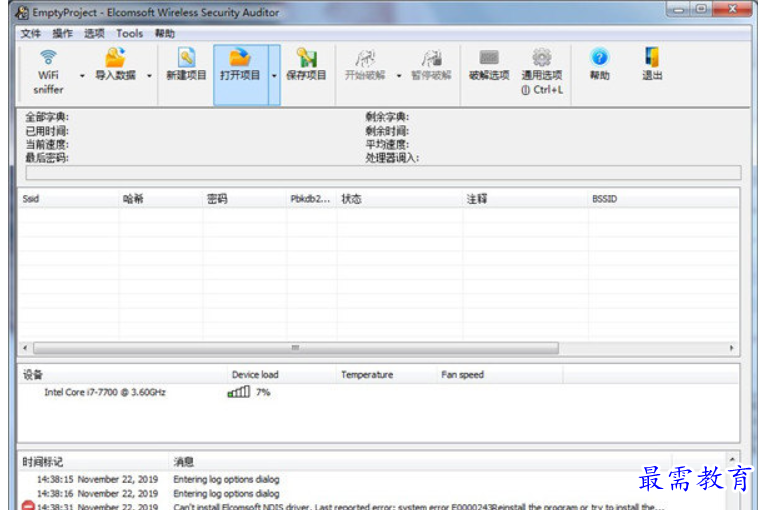This screenshot has width=760, height=510.
Task: Click the Device load column header
Action: [x=281, y=374]
